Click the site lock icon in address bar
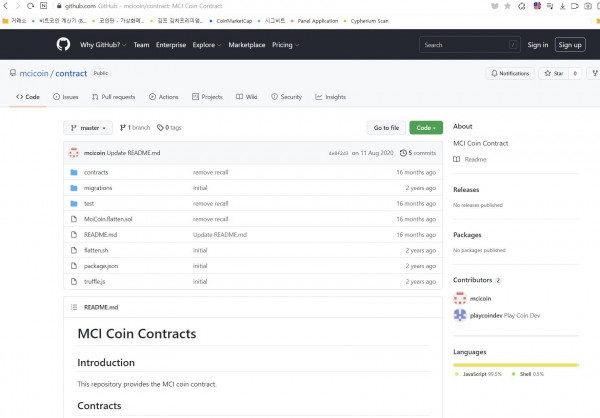Screen dimensions: 600x418 [x=59, y=6]
